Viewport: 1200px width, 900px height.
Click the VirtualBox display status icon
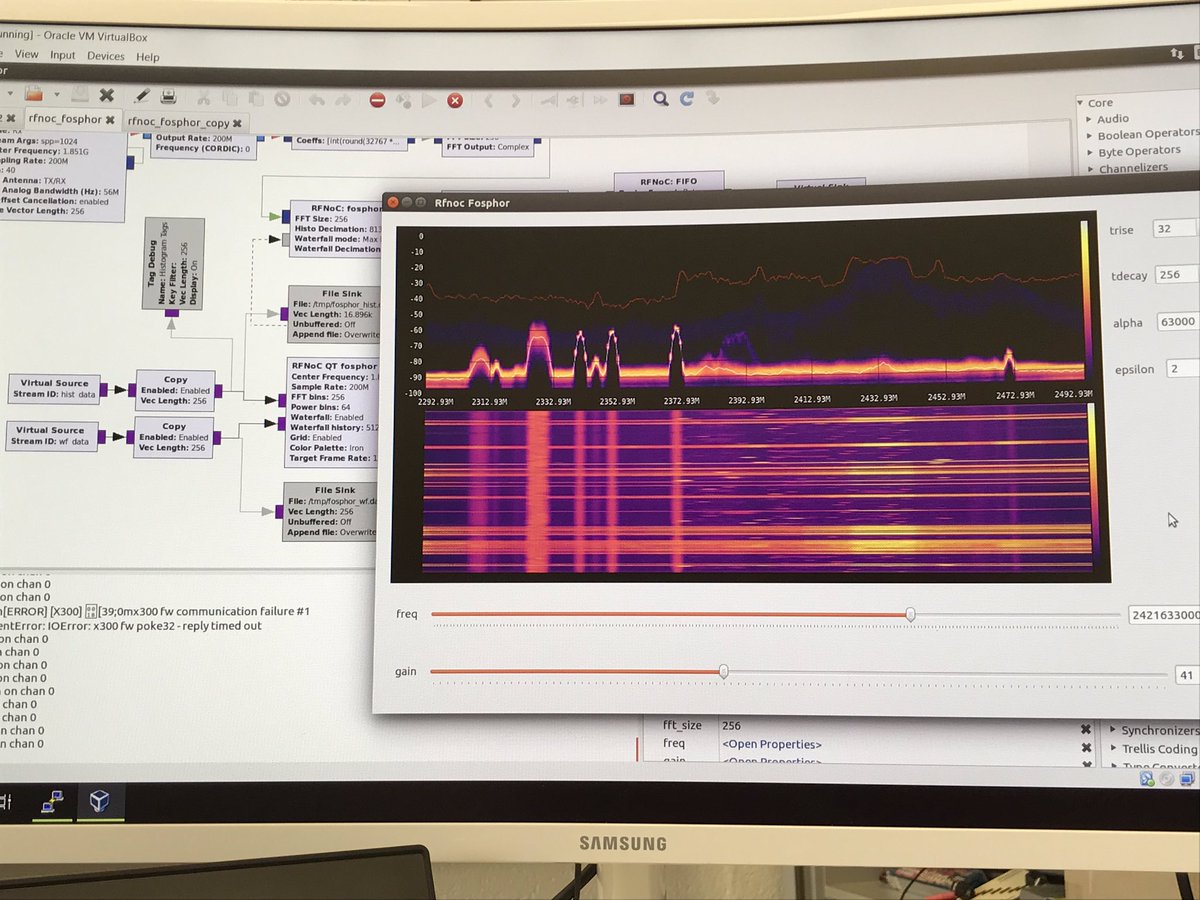pos(1187,778)
